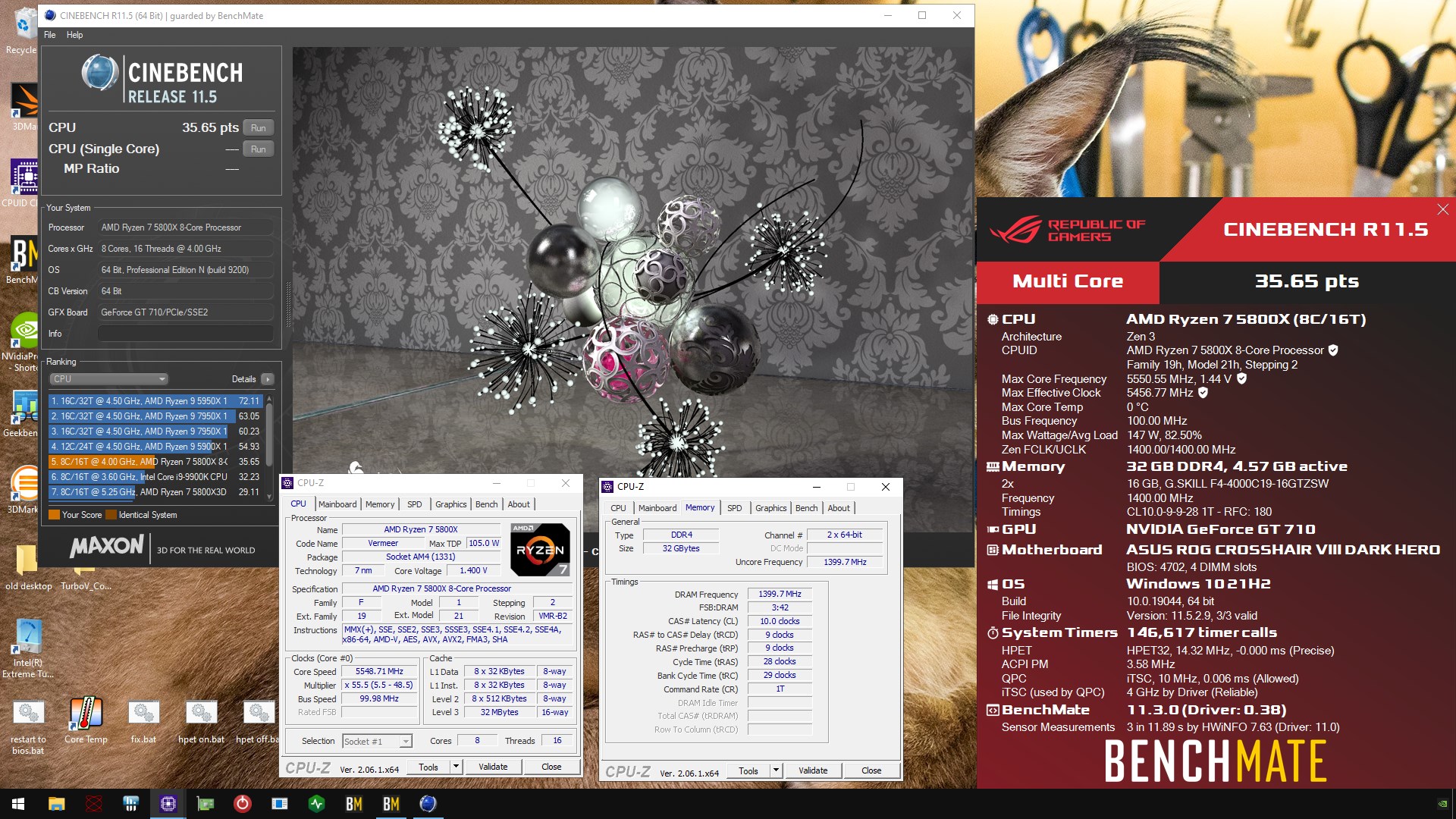The image size is (1456, 819).
Task: Open File Explorer from the taskbar
Action: [x=56, y=804]
